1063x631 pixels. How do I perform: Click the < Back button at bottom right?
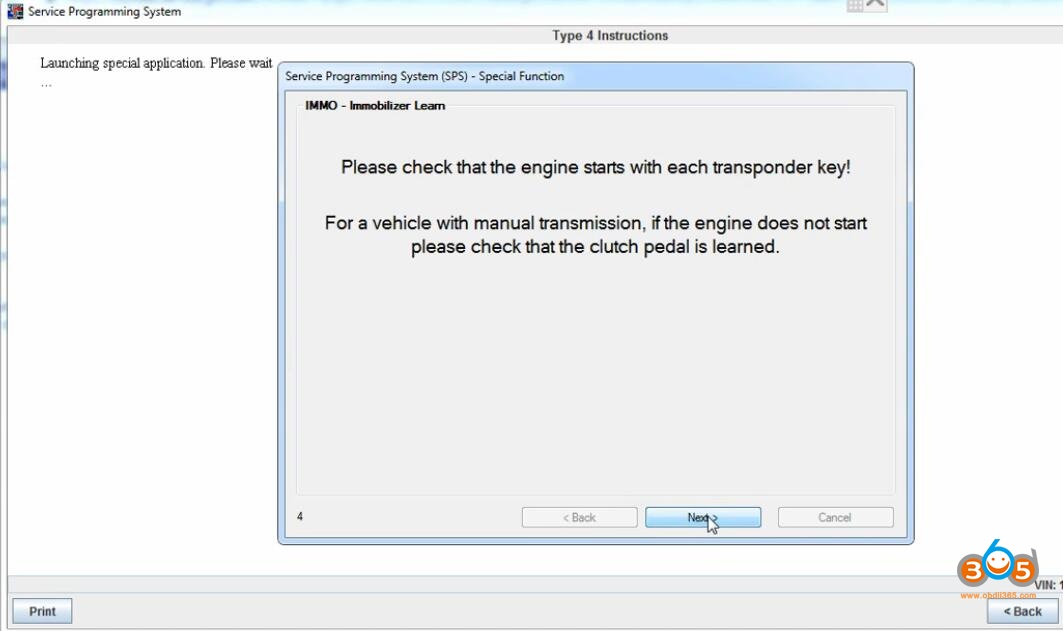(1021, 611)
